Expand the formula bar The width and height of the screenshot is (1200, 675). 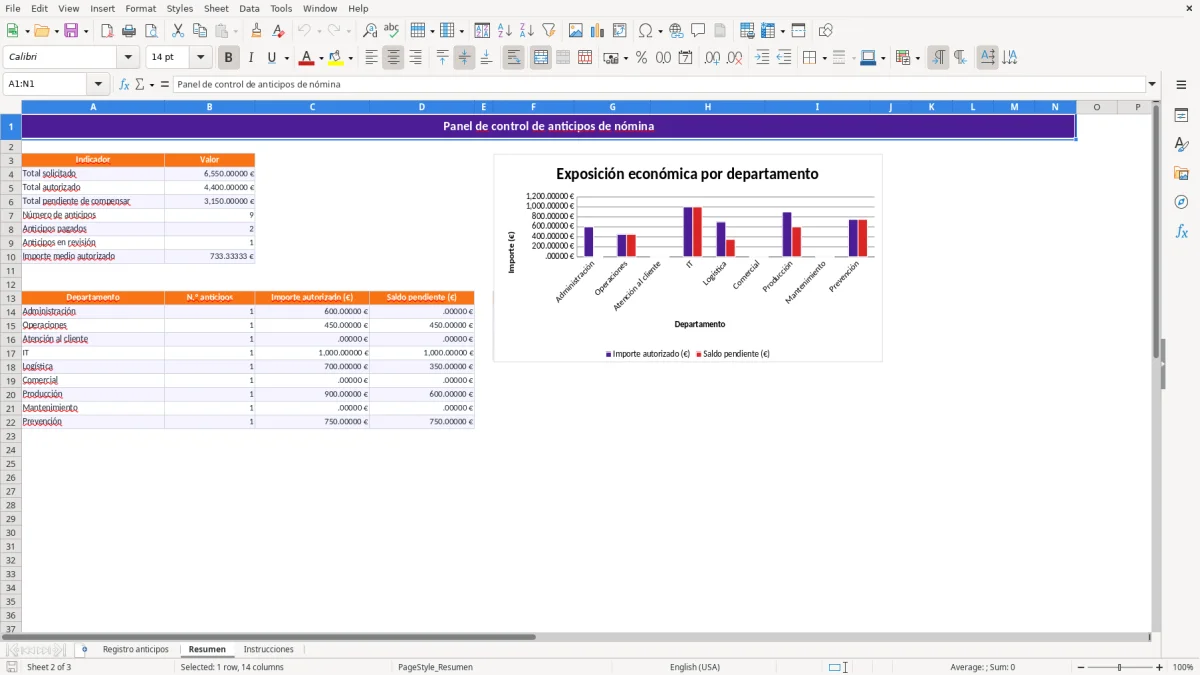[1152, 84]
